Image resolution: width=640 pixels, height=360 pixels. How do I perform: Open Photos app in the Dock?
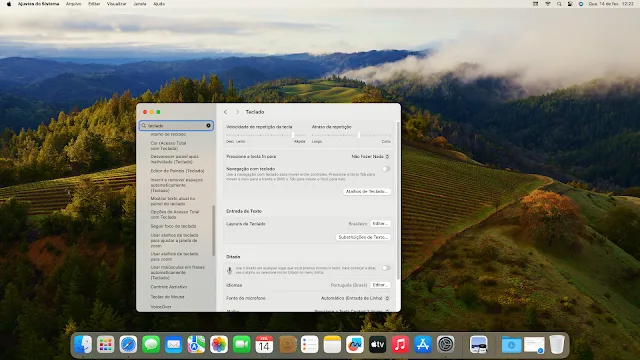219,344
